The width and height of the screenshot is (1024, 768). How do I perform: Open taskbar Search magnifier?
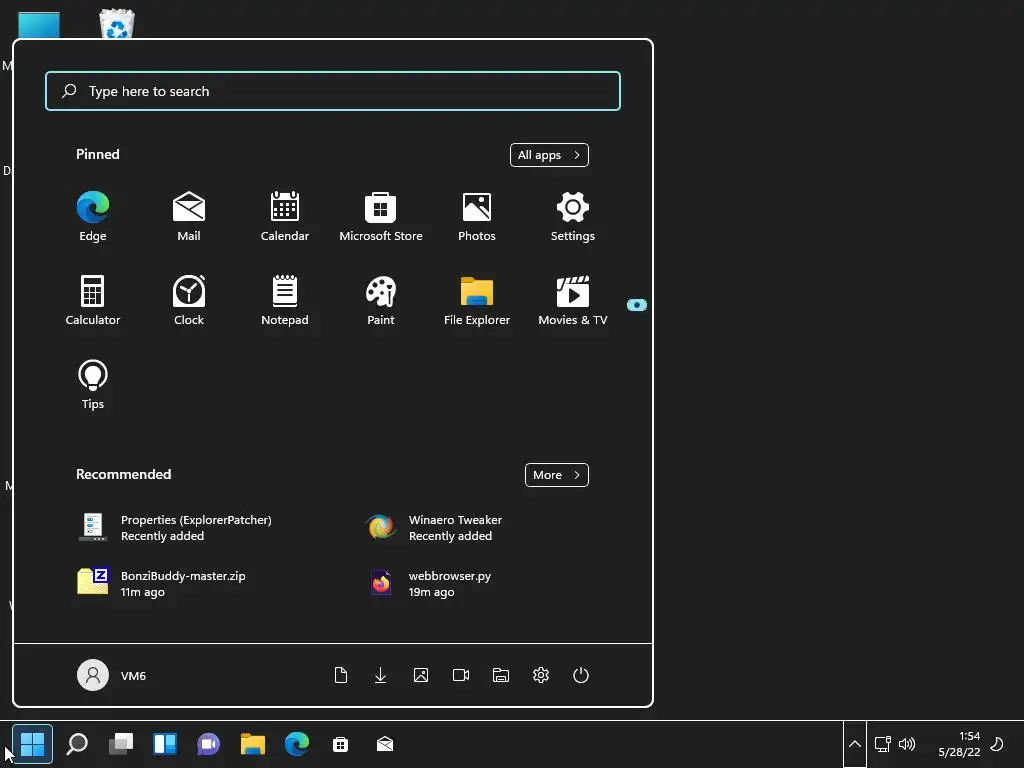[x=77, y=744]
